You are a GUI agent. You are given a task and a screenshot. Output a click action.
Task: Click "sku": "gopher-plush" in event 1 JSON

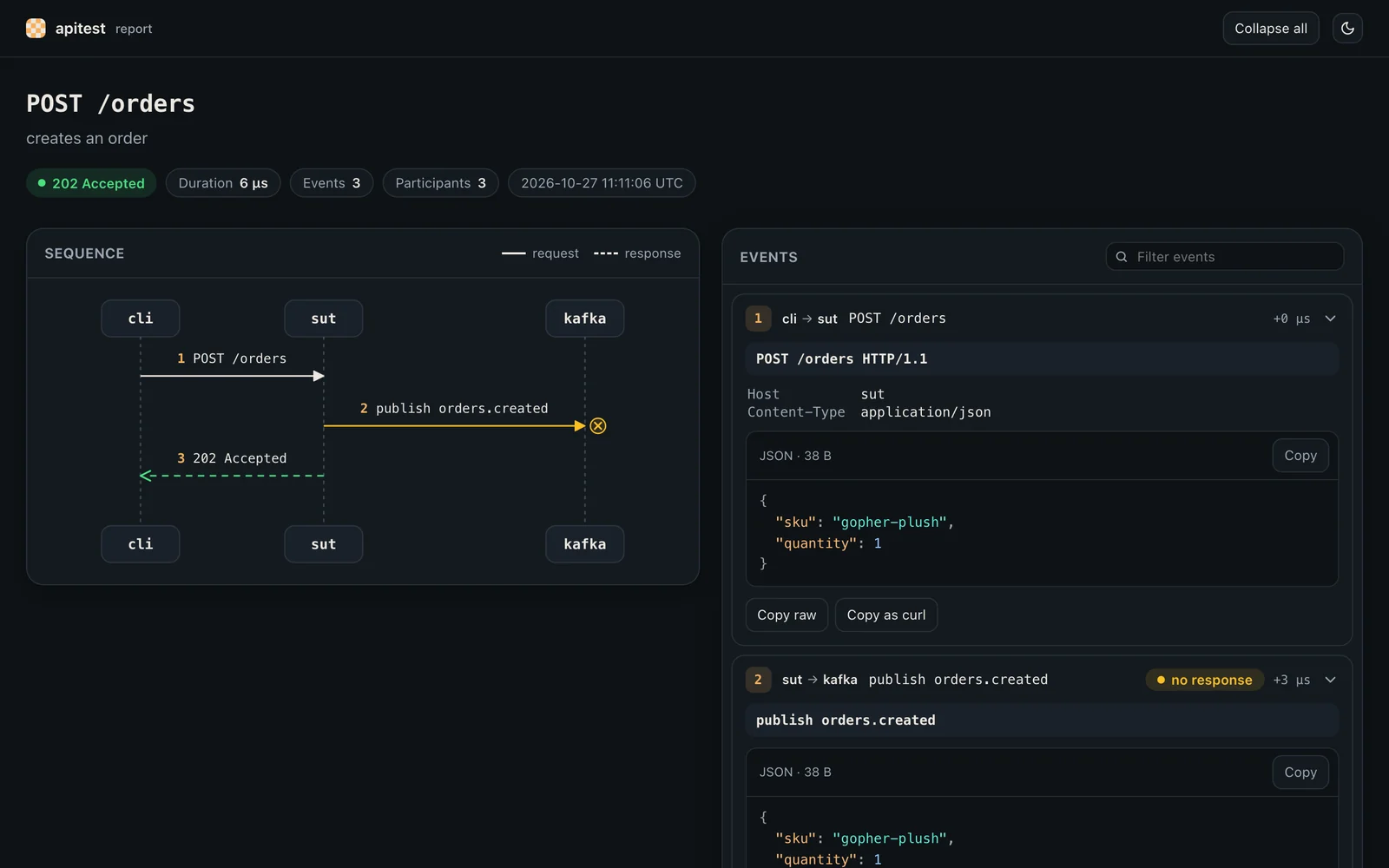[x=864, y=522]
